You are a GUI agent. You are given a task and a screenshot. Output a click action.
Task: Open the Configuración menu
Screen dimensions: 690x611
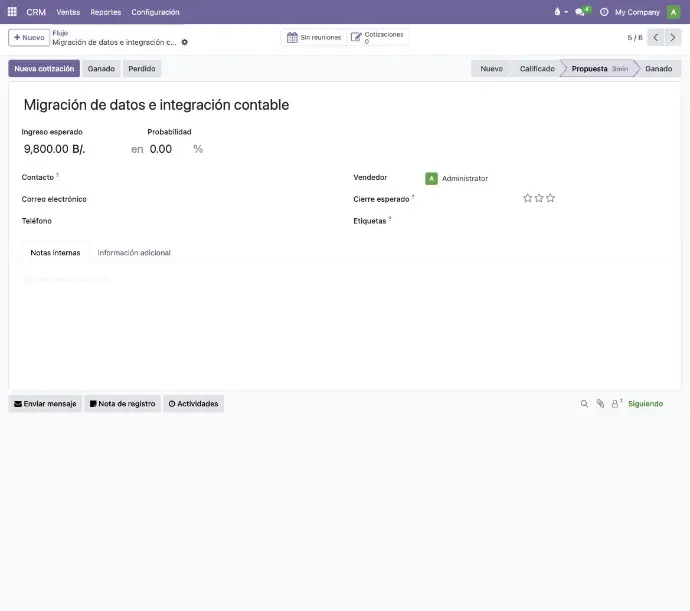[x=155, y=12]
